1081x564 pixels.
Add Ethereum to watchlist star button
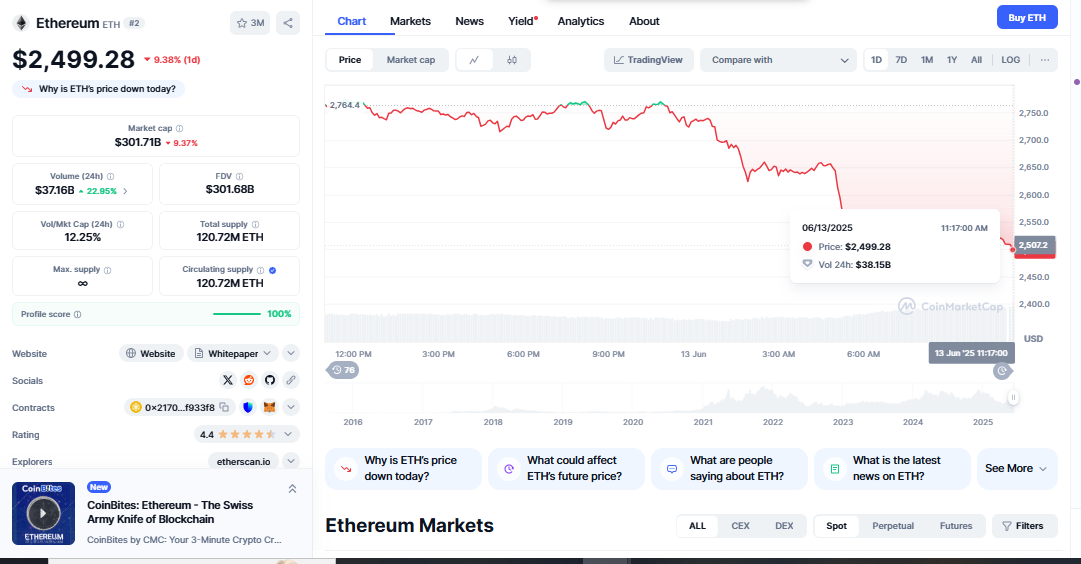250,23
